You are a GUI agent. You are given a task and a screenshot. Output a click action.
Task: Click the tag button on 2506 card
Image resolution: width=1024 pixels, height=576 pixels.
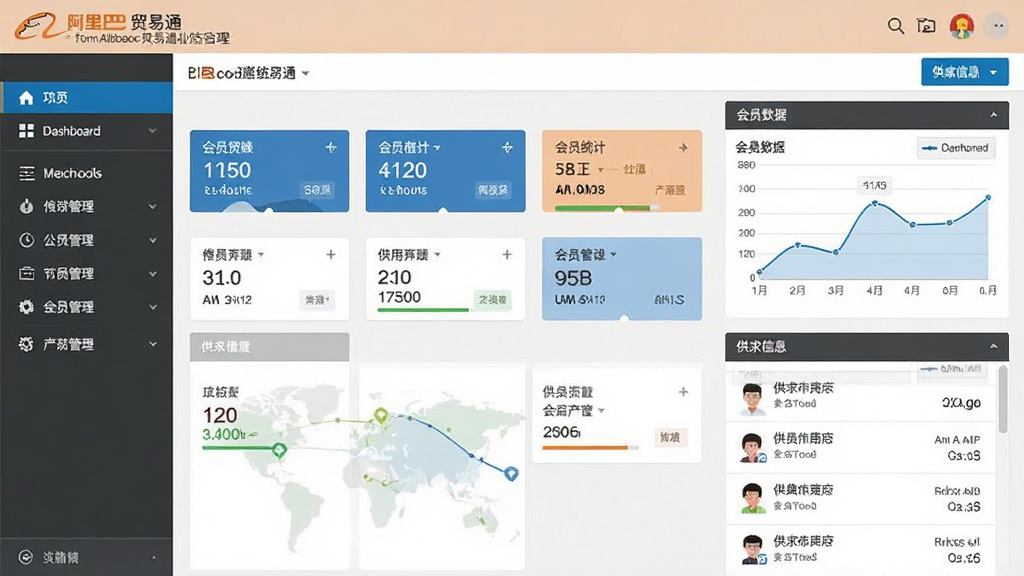(x=669, y=438)
